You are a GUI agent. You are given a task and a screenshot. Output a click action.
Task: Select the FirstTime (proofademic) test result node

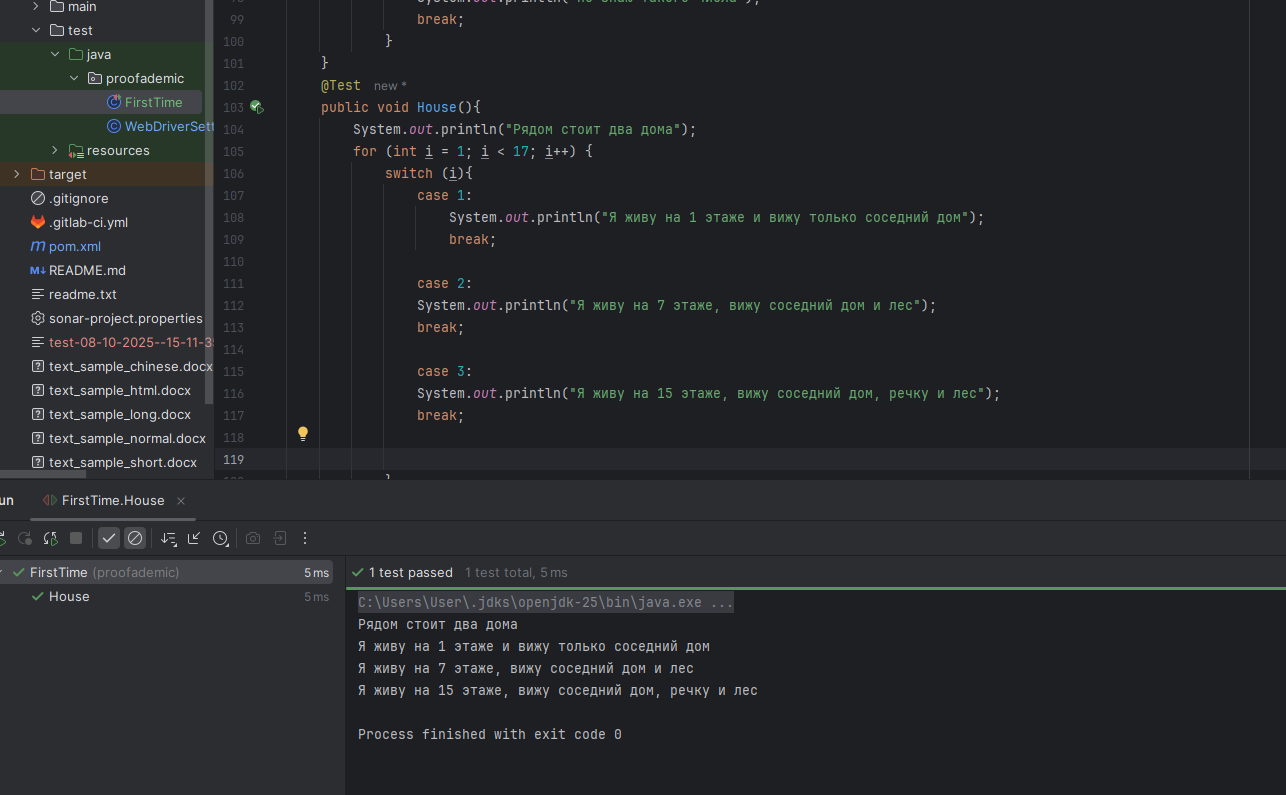[166, 572]
